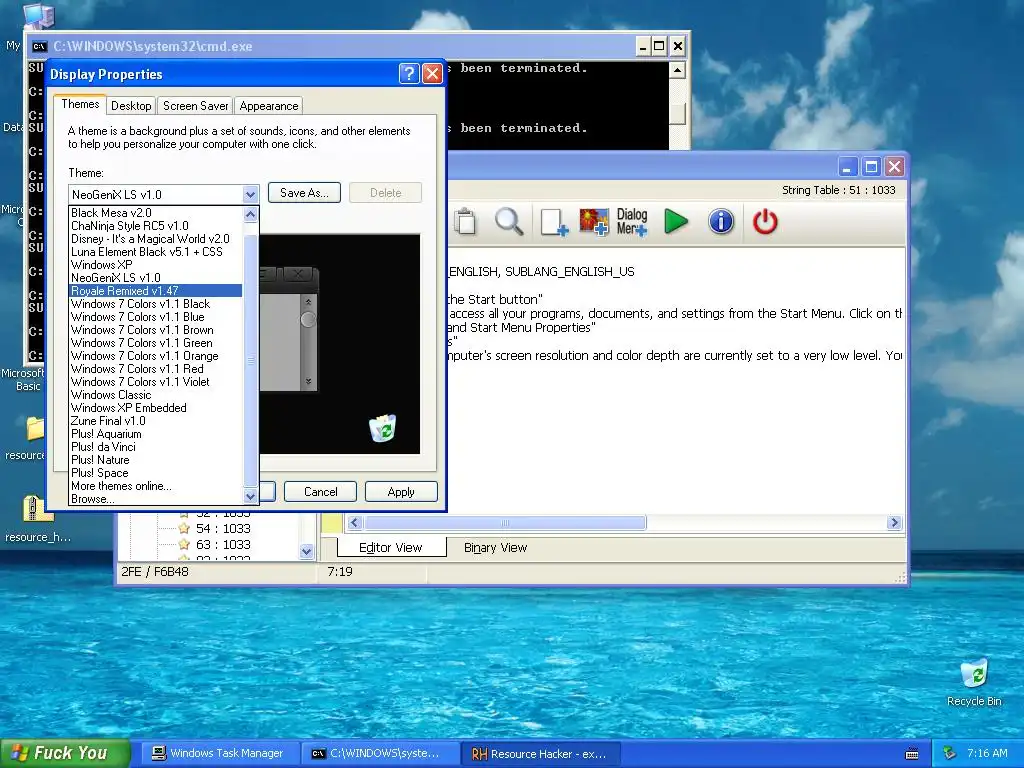Click the Apply button
The height and width of the screenshot is (768, 1024).
tap(401, 492)
